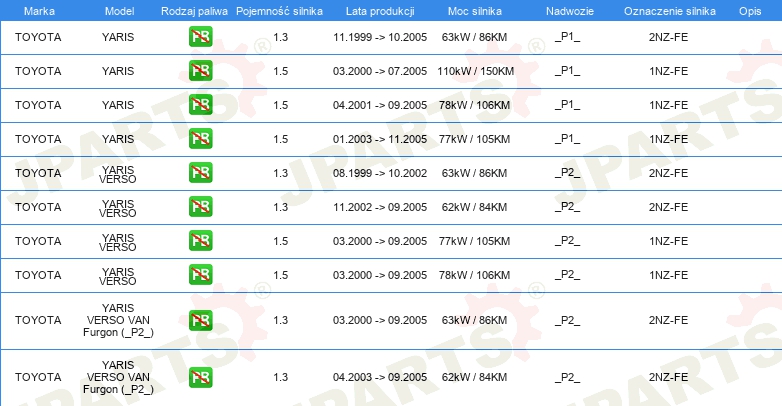The height and width of the screenshot is (406, 782).
Task: Click body code _P1_ in the 110kW row
Action: click(568, 71)
